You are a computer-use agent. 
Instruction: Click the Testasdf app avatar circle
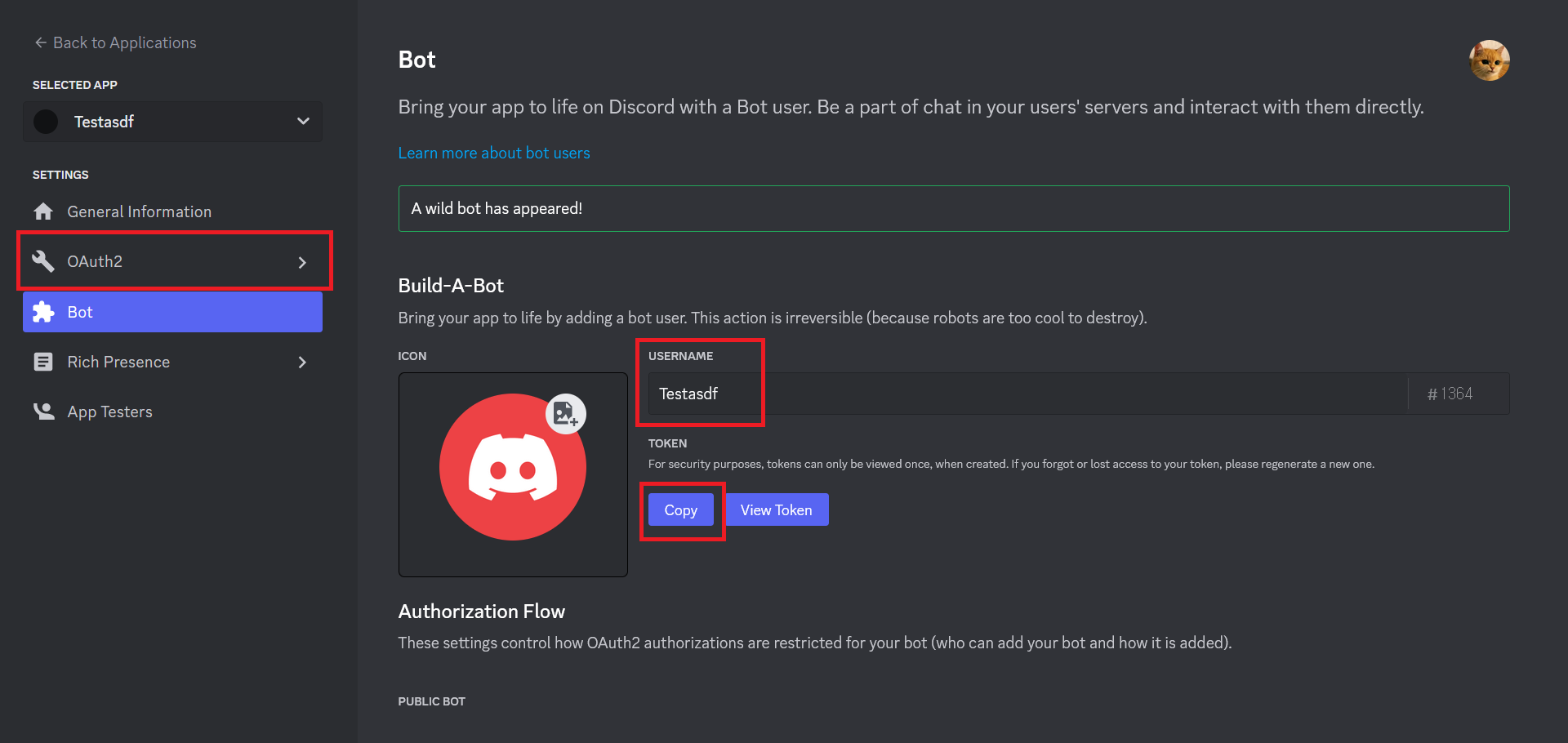coord(46,122)
